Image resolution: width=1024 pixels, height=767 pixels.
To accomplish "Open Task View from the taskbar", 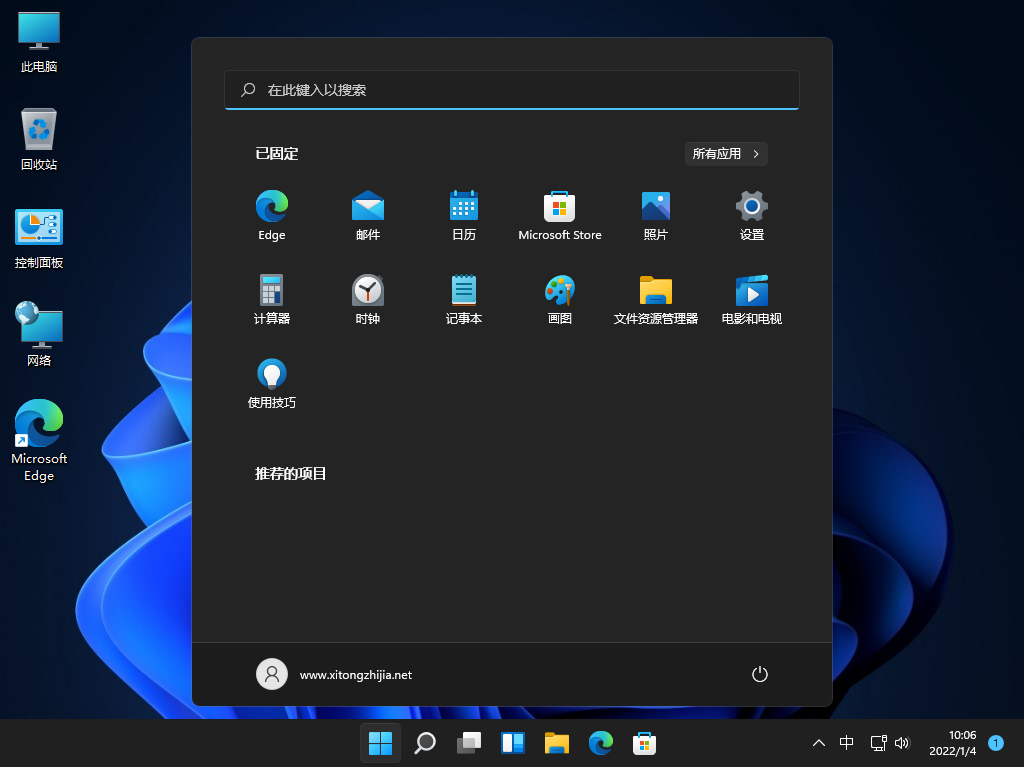I will point(469,743).
